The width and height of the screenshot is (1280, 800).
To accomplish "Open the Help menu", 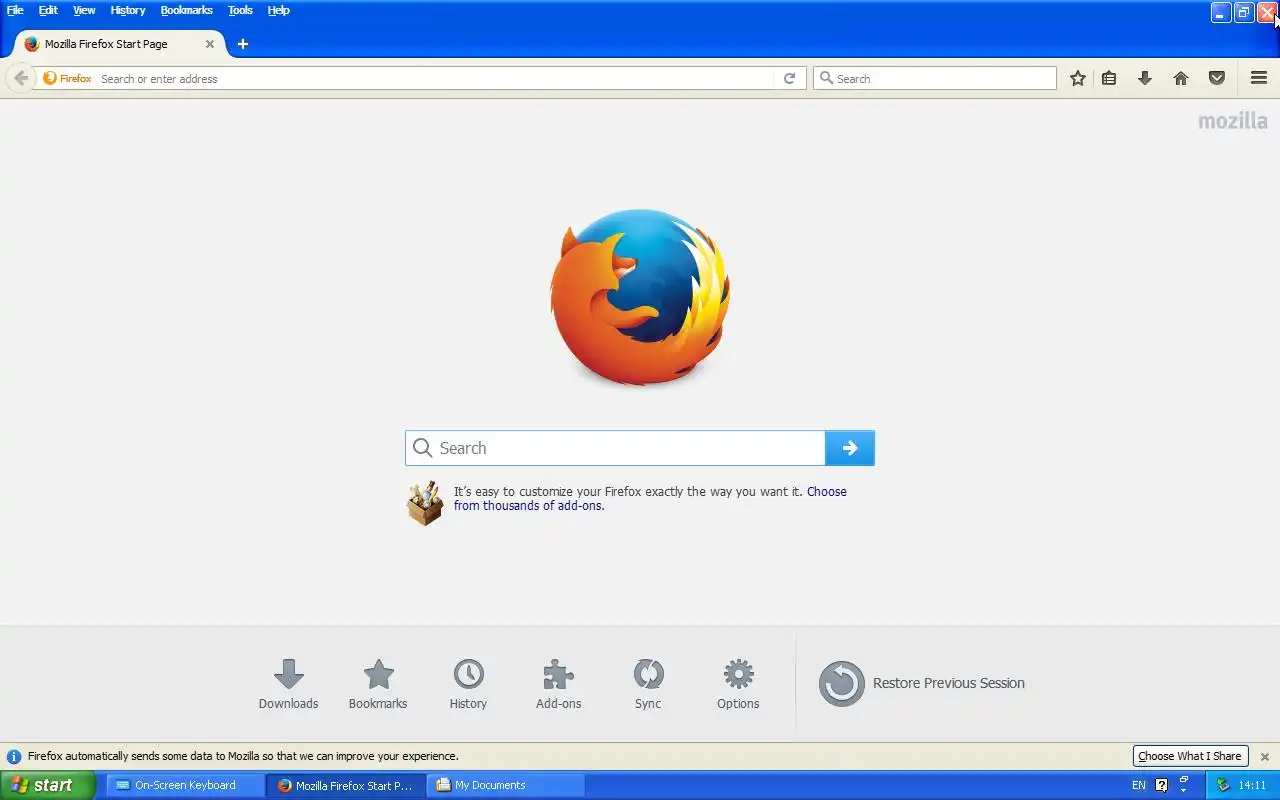I will (x=279, y=10).
